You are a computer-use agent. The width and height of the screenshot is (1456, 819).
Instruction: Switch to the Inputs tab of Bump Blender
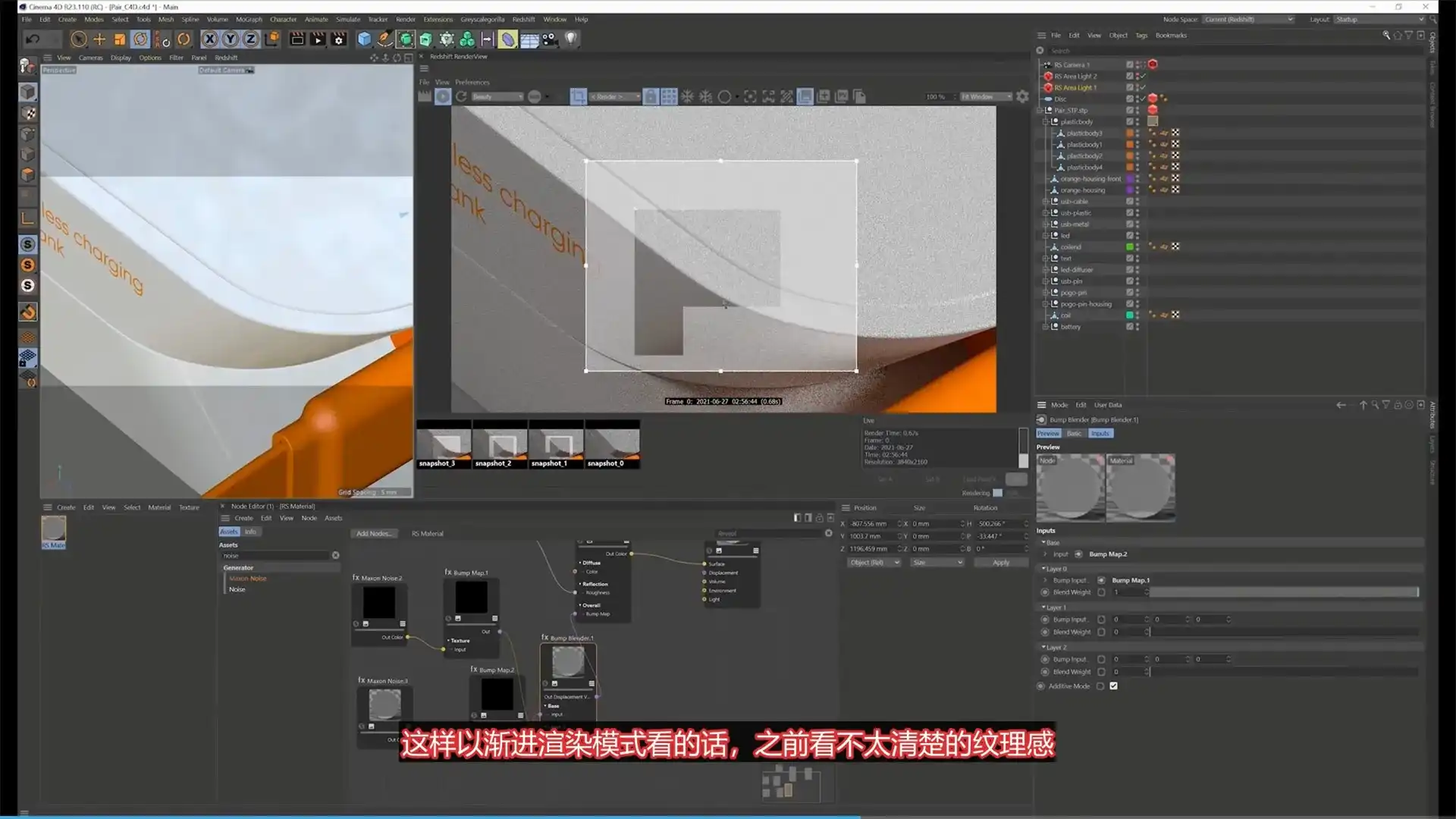[1100, 433]
